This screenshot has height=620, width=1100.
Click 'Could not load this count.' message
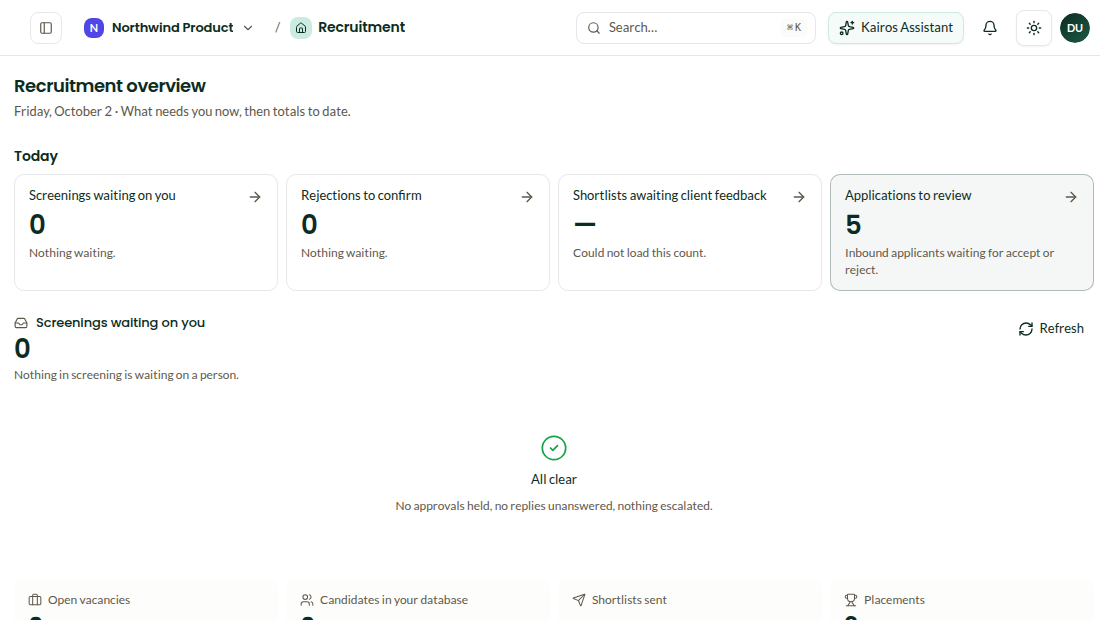click(639, 253)
